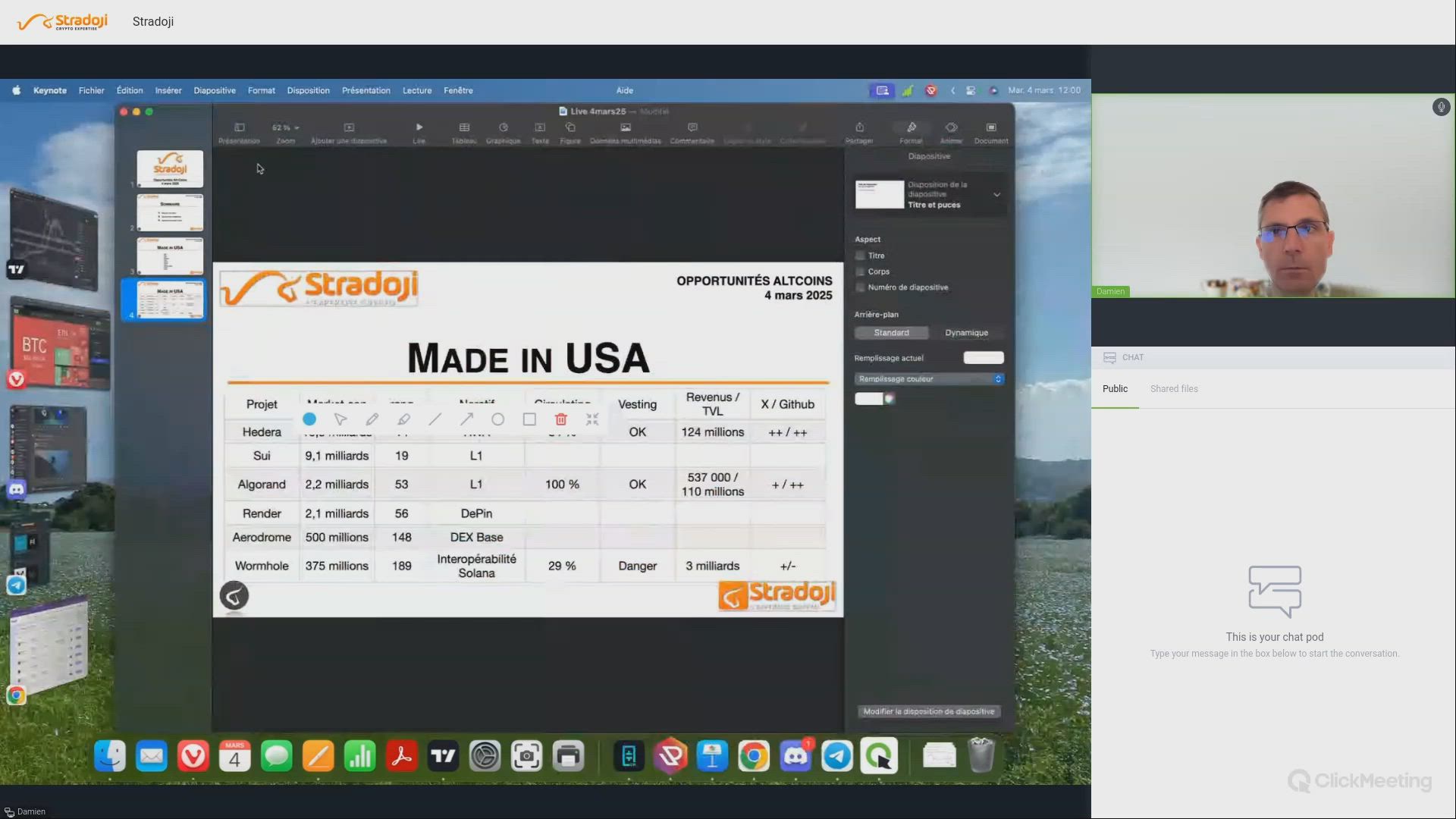Select the highlighter annotation tool

point(404,419)
